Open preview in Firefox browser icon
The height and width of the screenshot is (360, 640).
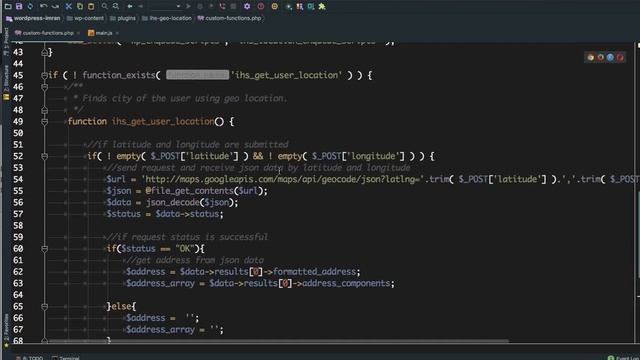pyautogui.click(x=600, y=57)
